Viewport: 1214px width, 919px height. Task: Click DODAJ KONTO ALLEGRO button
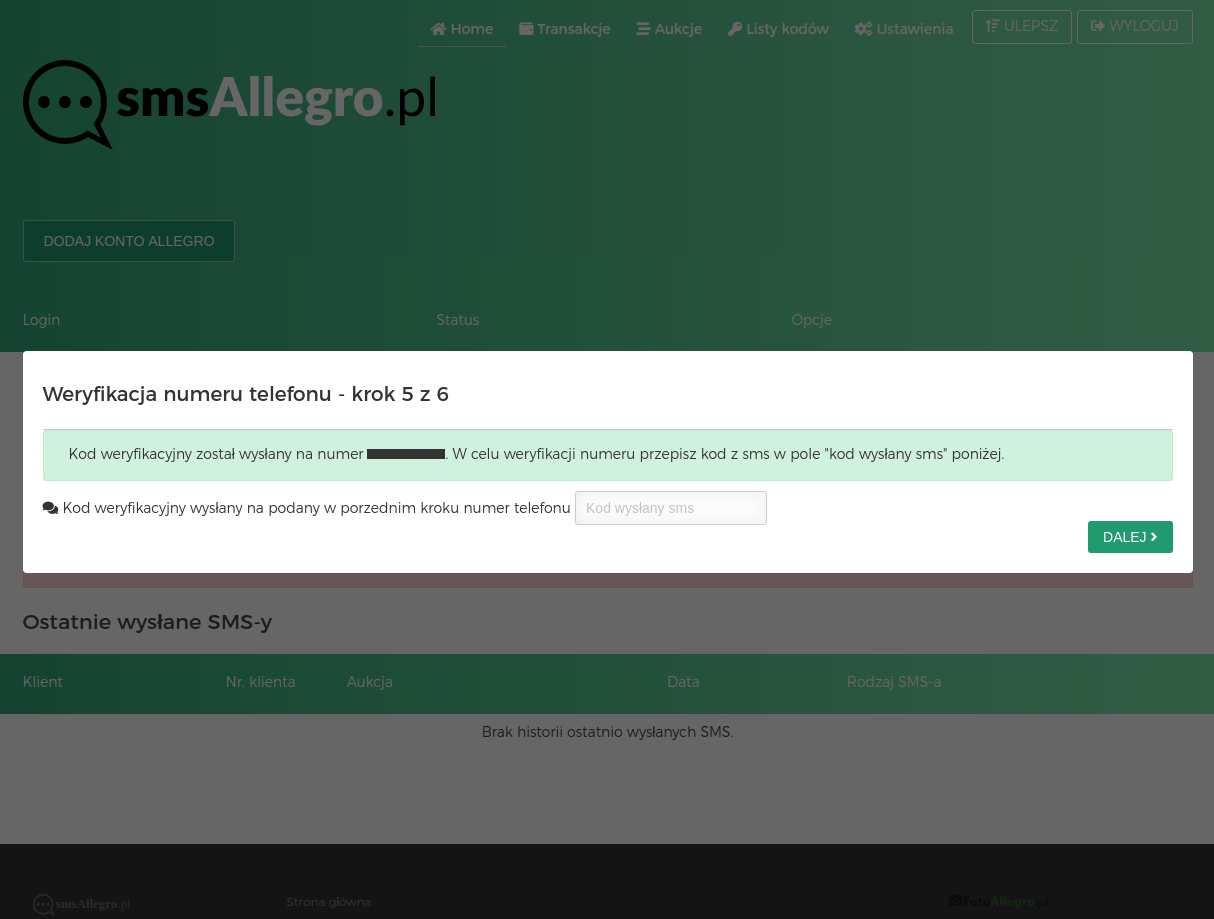tap(129, 241)
